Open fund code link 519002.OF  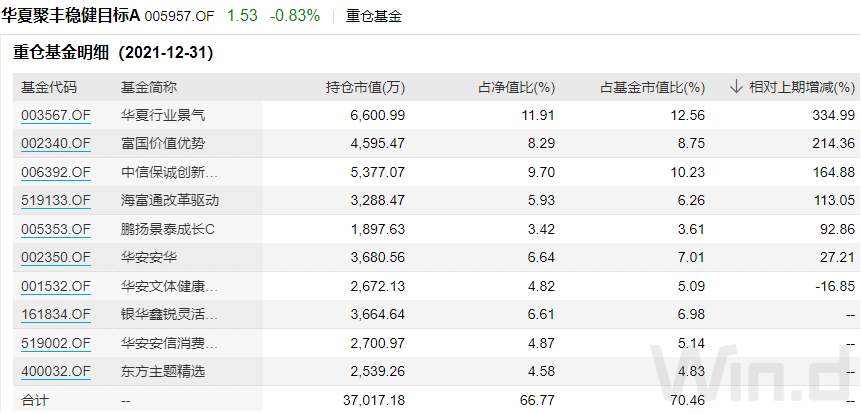(x=56, y=343)
